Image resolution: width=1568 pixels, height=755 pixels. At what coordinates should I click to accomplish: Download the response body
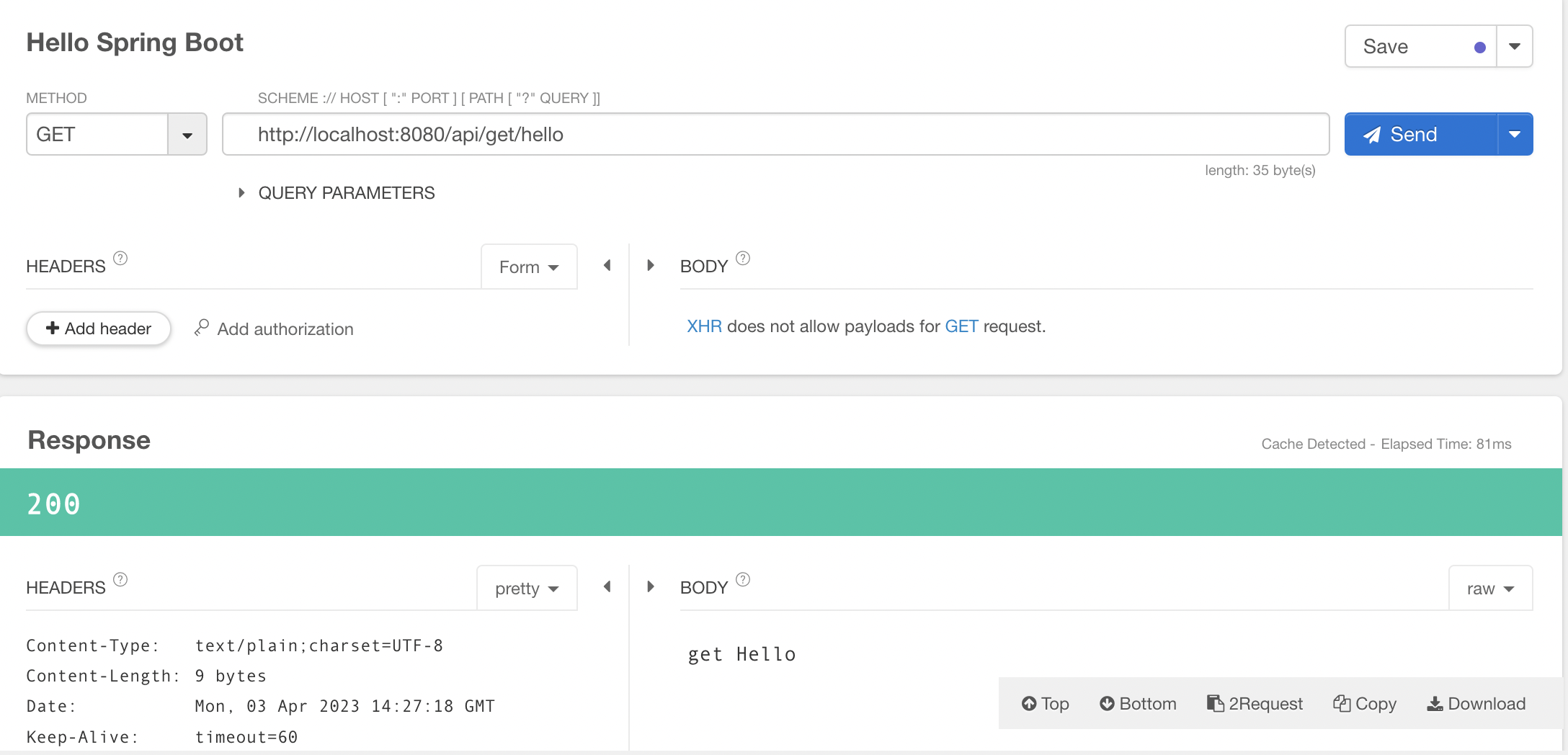coord(1476,704)
